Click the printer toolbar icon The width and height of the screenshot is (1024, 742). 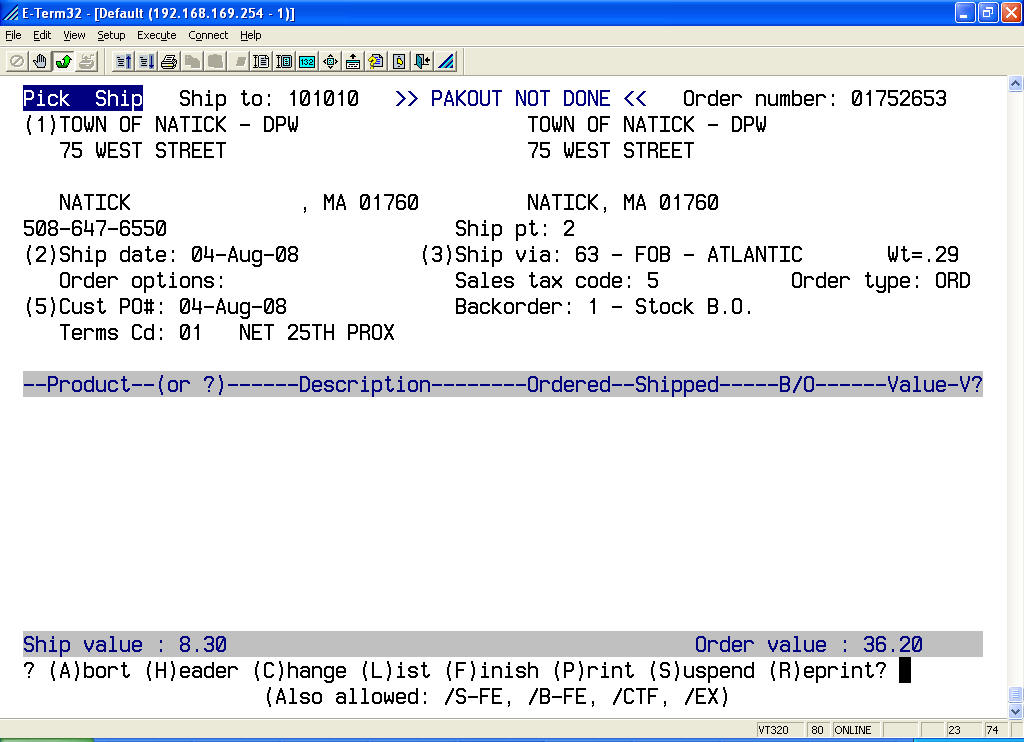[x=169, y=61]
